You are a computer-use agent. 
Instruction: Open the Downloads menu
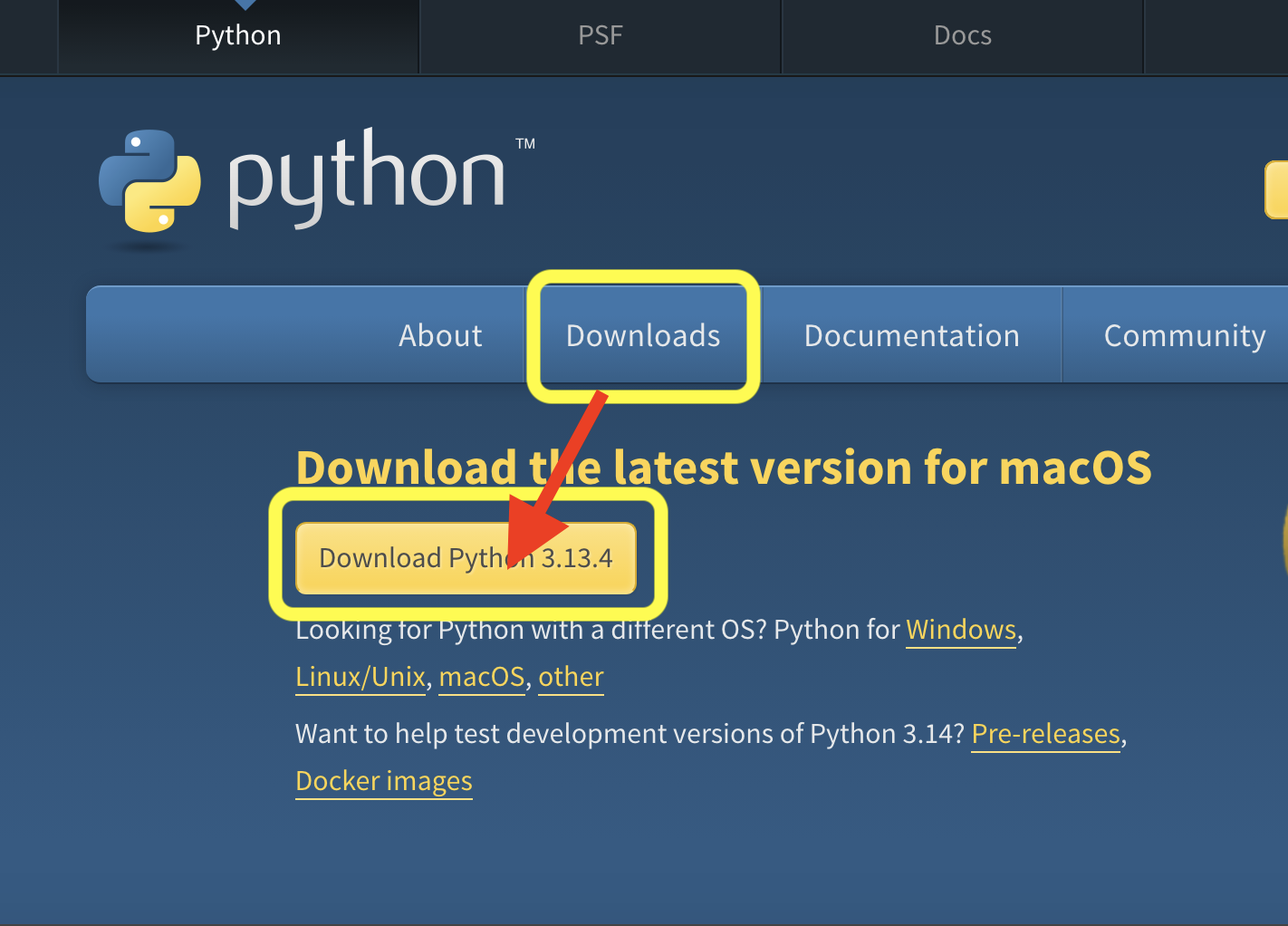pyautogui.click(x=643, y=335)
